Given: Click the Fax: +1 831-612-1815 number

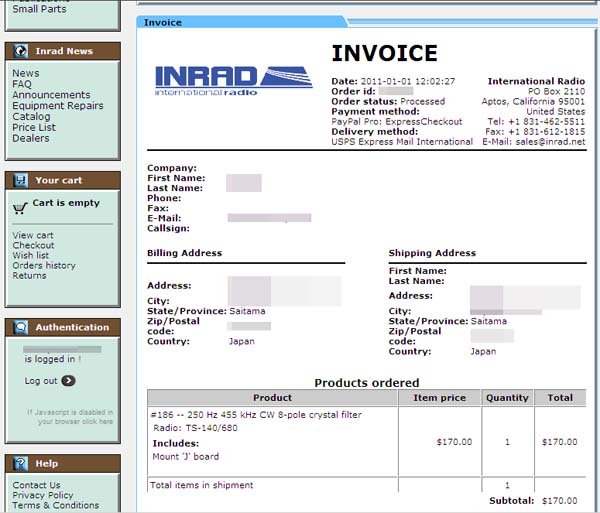Looking at the screenshot, I should tap(535, 132).
